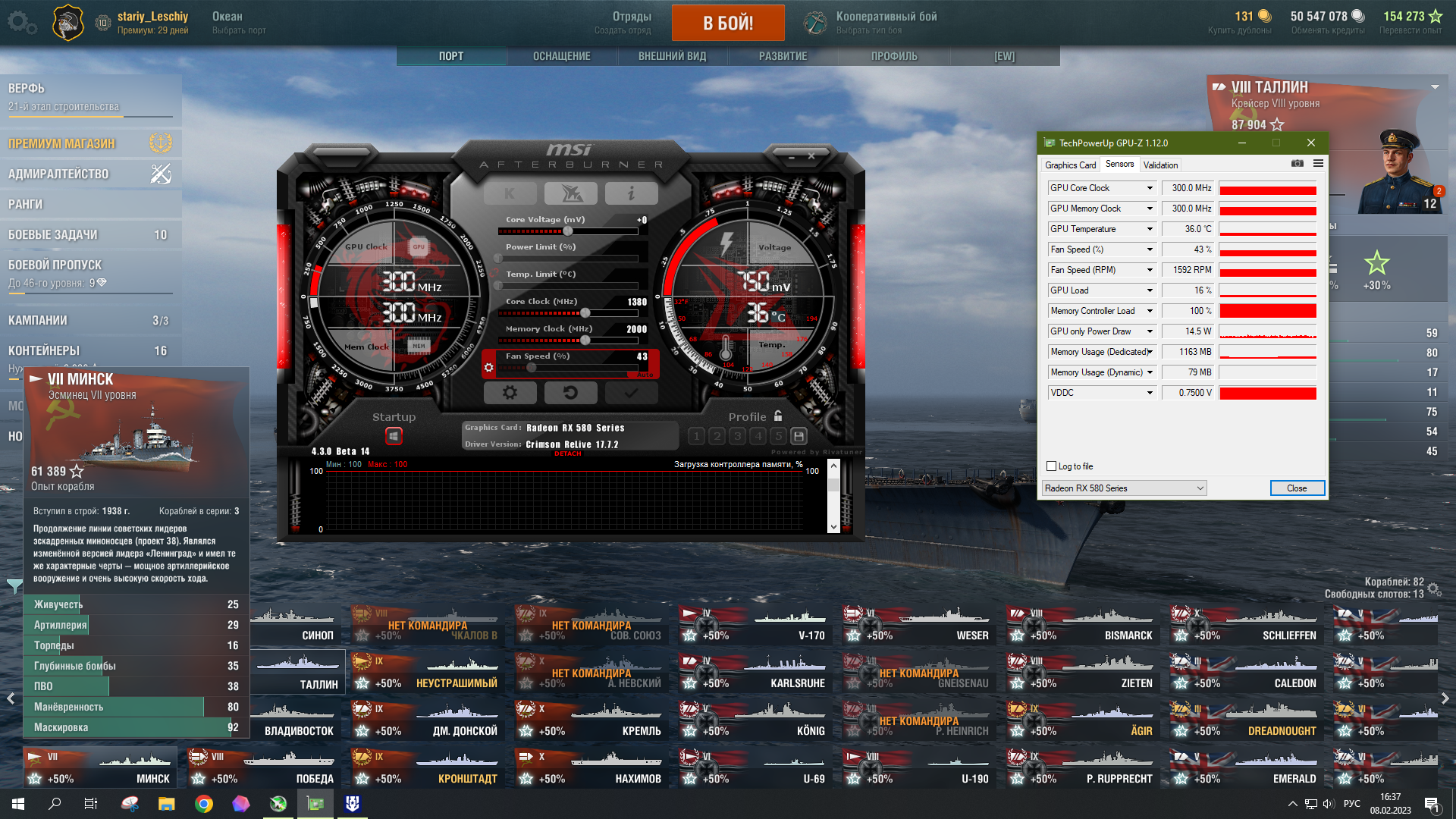Toggle Apply at Windows Startup button
The image size is (1456, 819).
point(394,436)
